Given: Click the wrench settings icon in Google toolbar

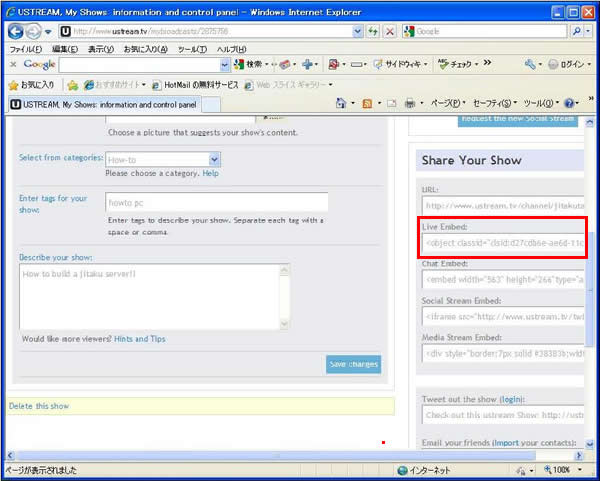Looking at the screenshot, I should click(x=530, y=64).
